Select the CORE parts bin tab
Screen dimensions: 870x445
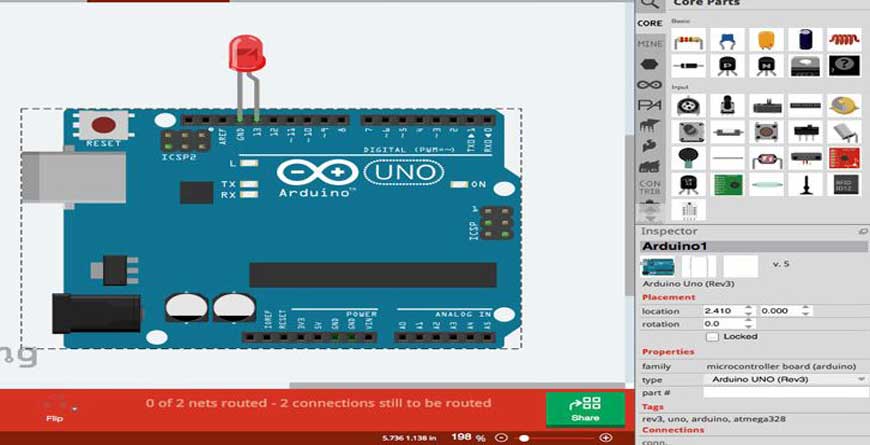[x=650, y=23]
